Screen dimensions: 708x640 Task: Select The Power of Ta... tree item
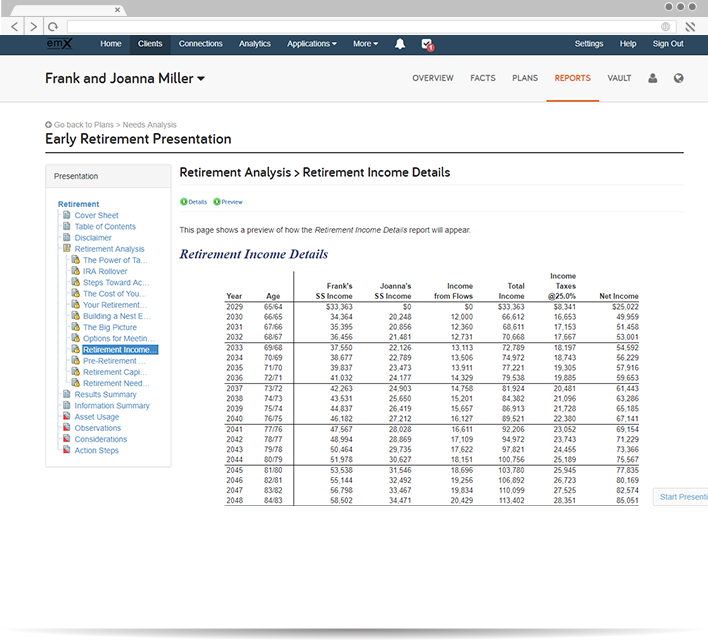pos(115,260)
